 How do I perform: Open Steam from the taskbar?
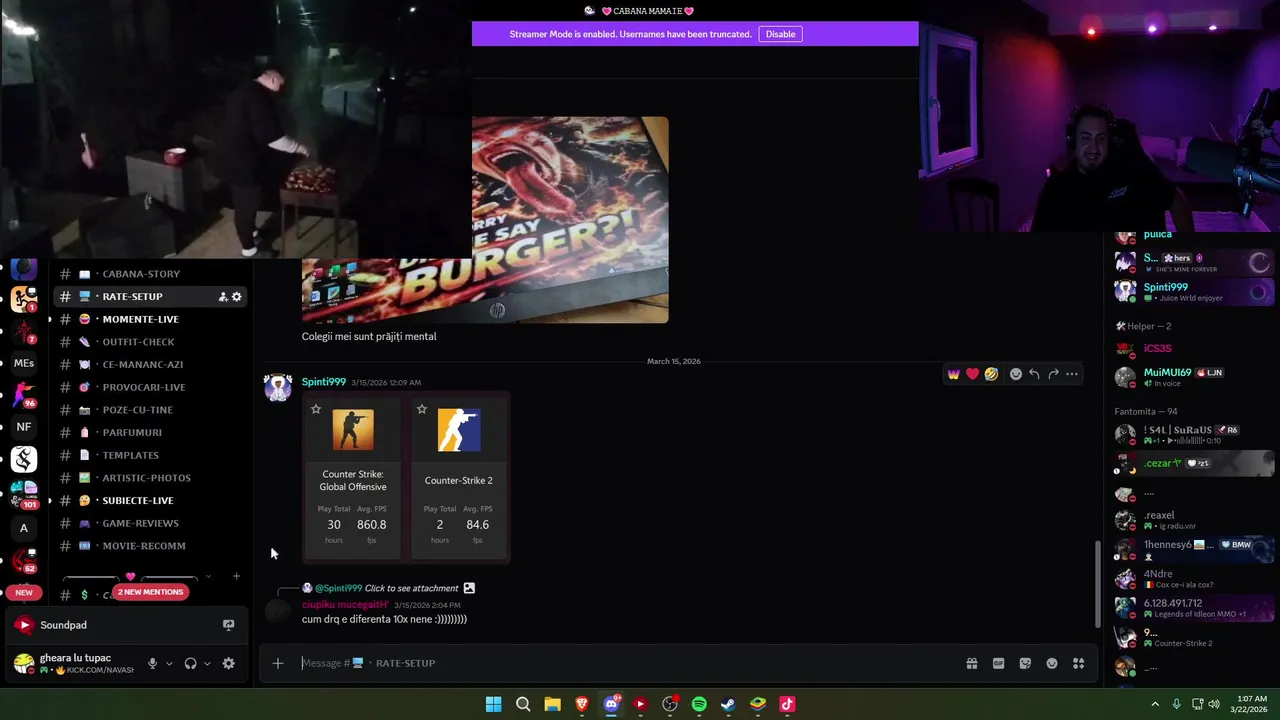[728, 704]
